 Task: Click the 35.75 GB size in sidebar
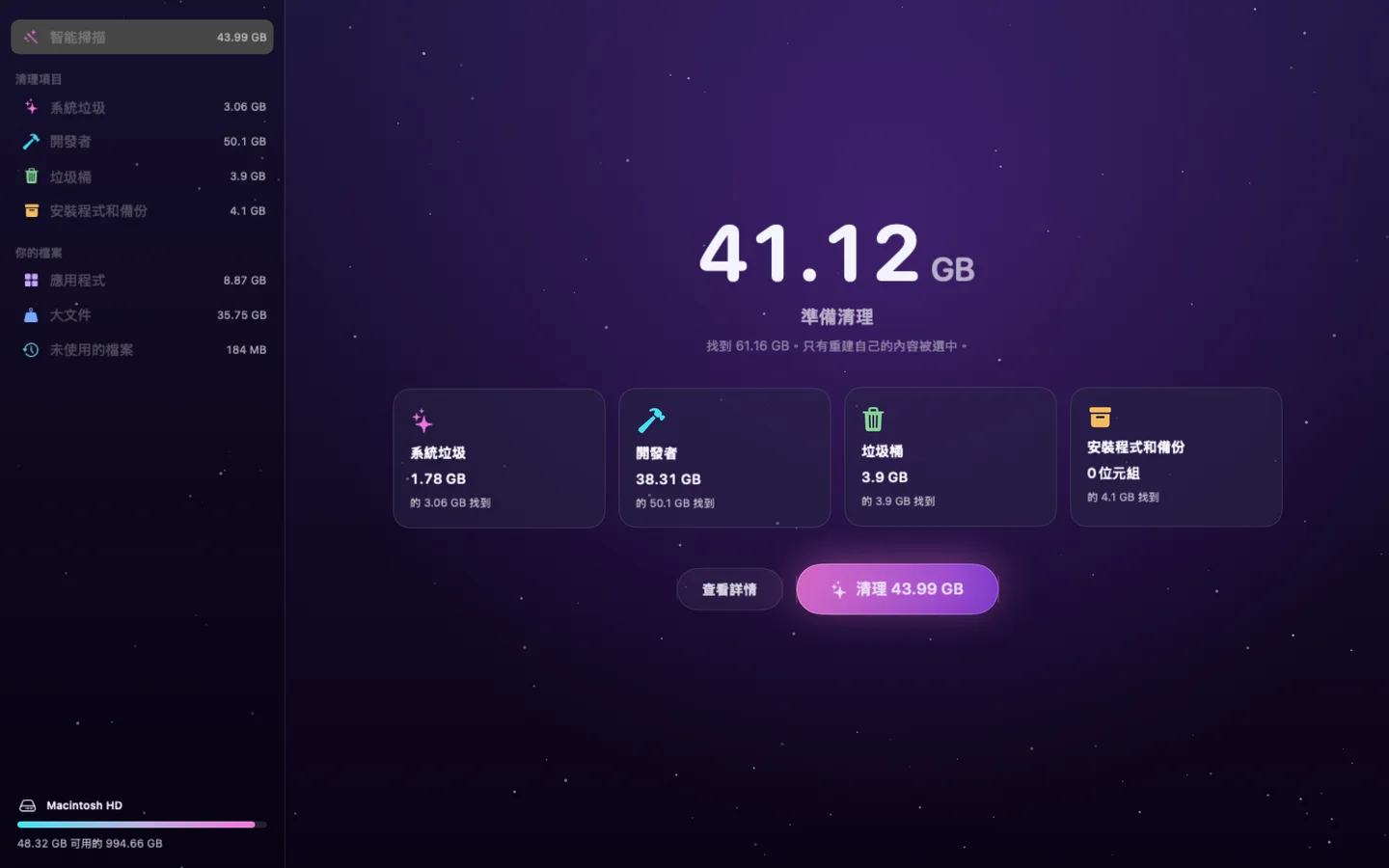[x=242, y=315]
